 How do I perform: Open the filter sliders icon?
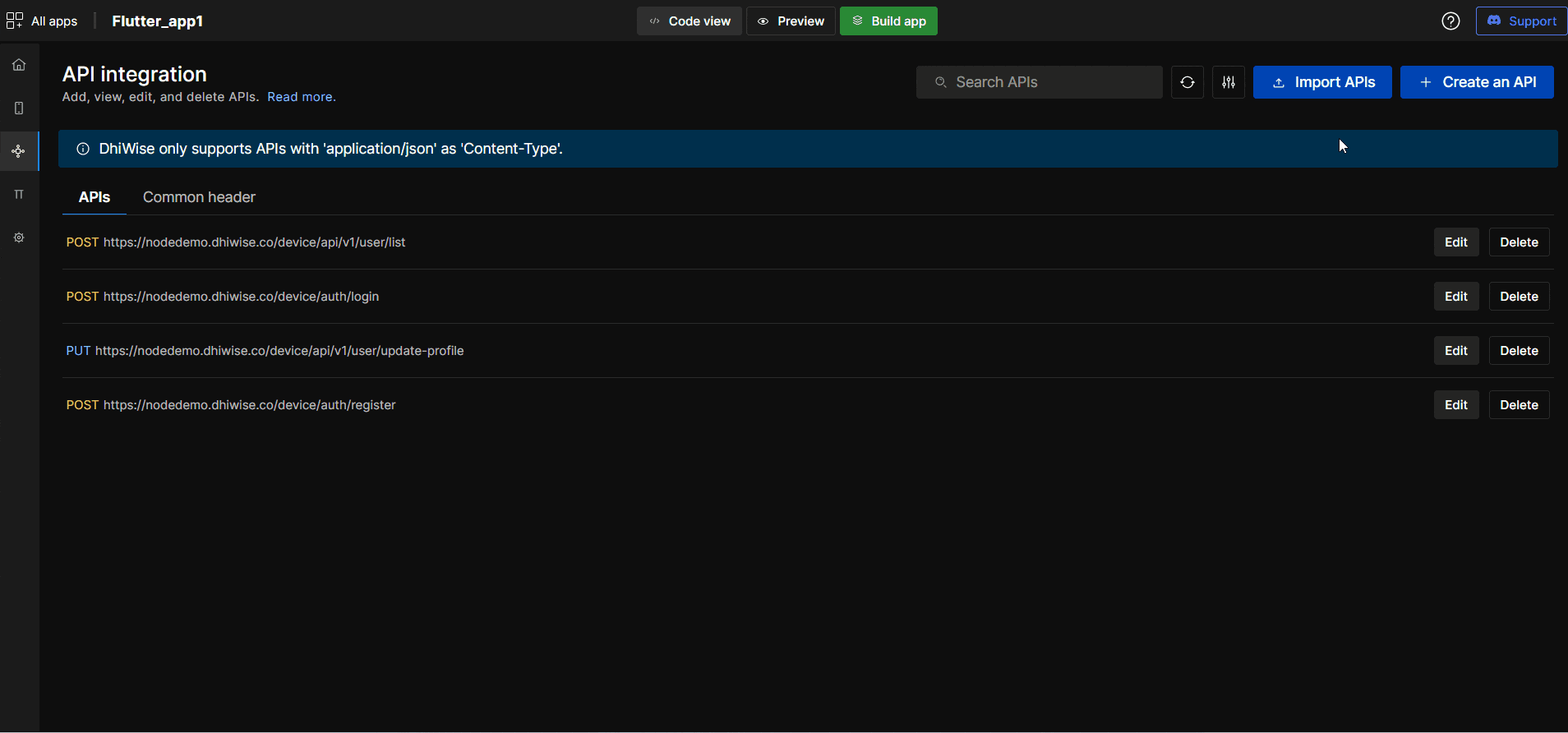click(1228, 82)
